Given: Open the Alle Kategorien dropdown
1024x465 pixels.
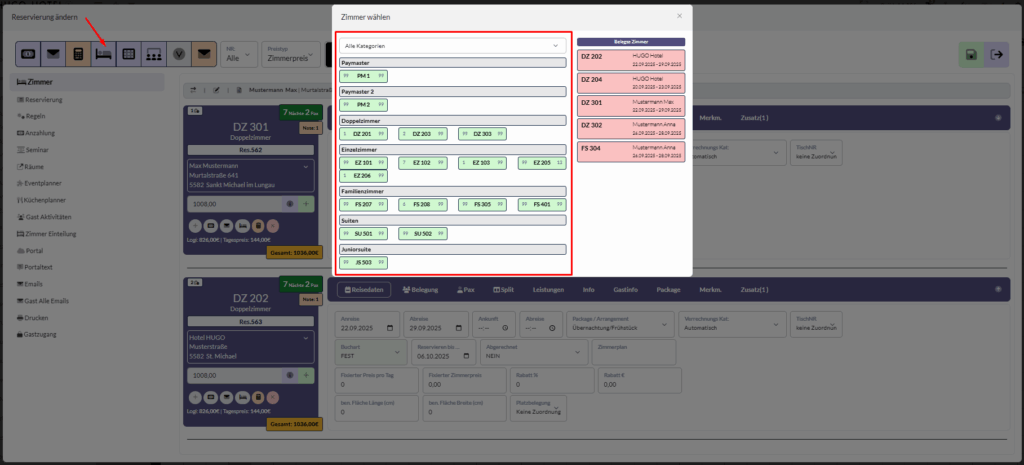Looking at the screenshot, I should [x=453, y=46].
